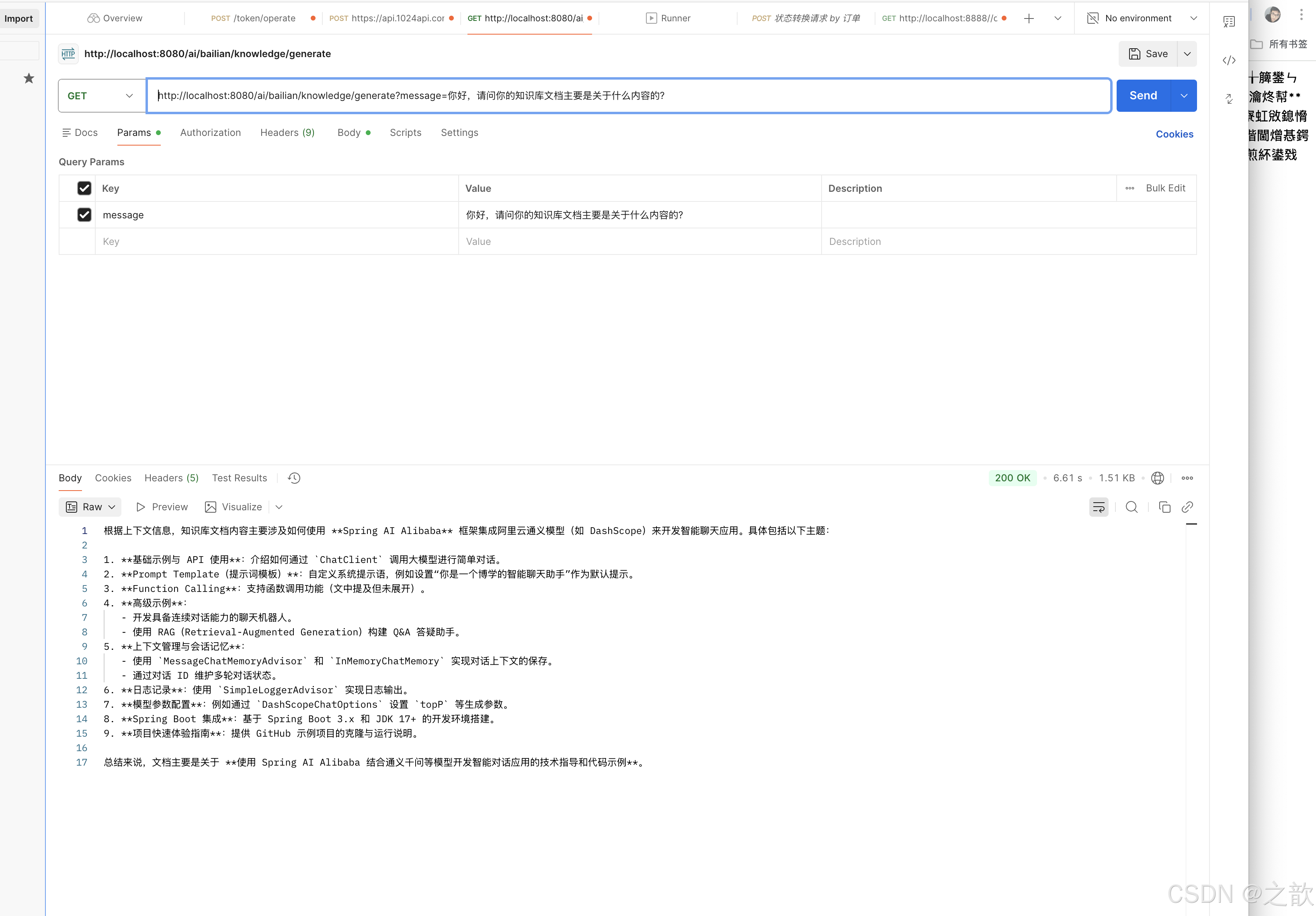The width and height of the screenshot is (1316, 916).
Task: Click the response link icon
Action: pyautogui.click(x=1188, y=507)
